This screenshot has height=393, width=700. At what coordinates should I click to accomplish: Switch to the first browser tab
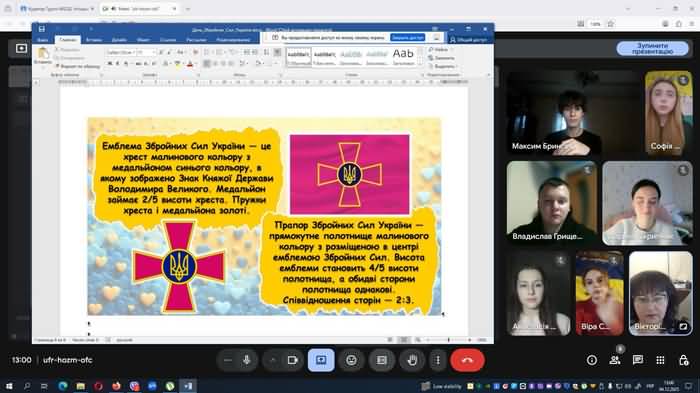(x=57, y=8)
